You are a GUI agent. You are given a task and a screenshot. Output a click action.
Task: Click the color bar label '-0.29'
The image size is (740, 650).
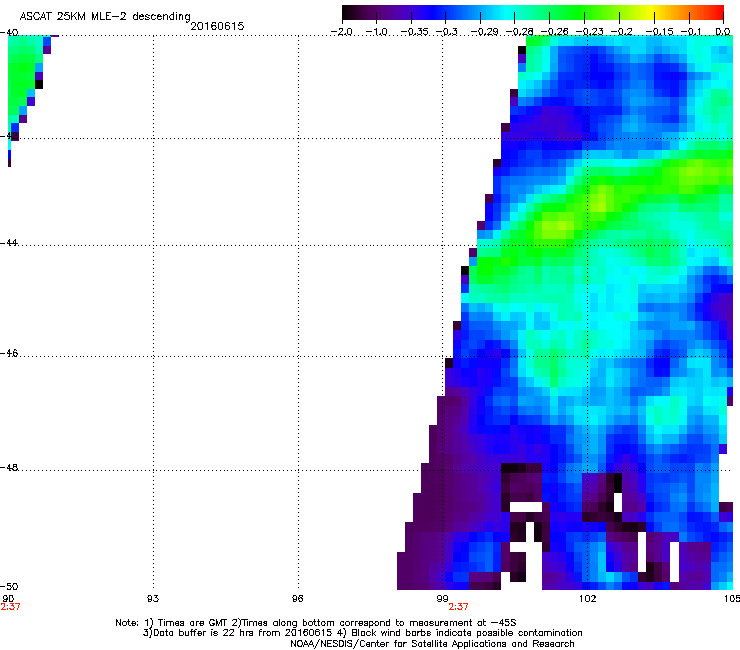click(x=484, y=32)
